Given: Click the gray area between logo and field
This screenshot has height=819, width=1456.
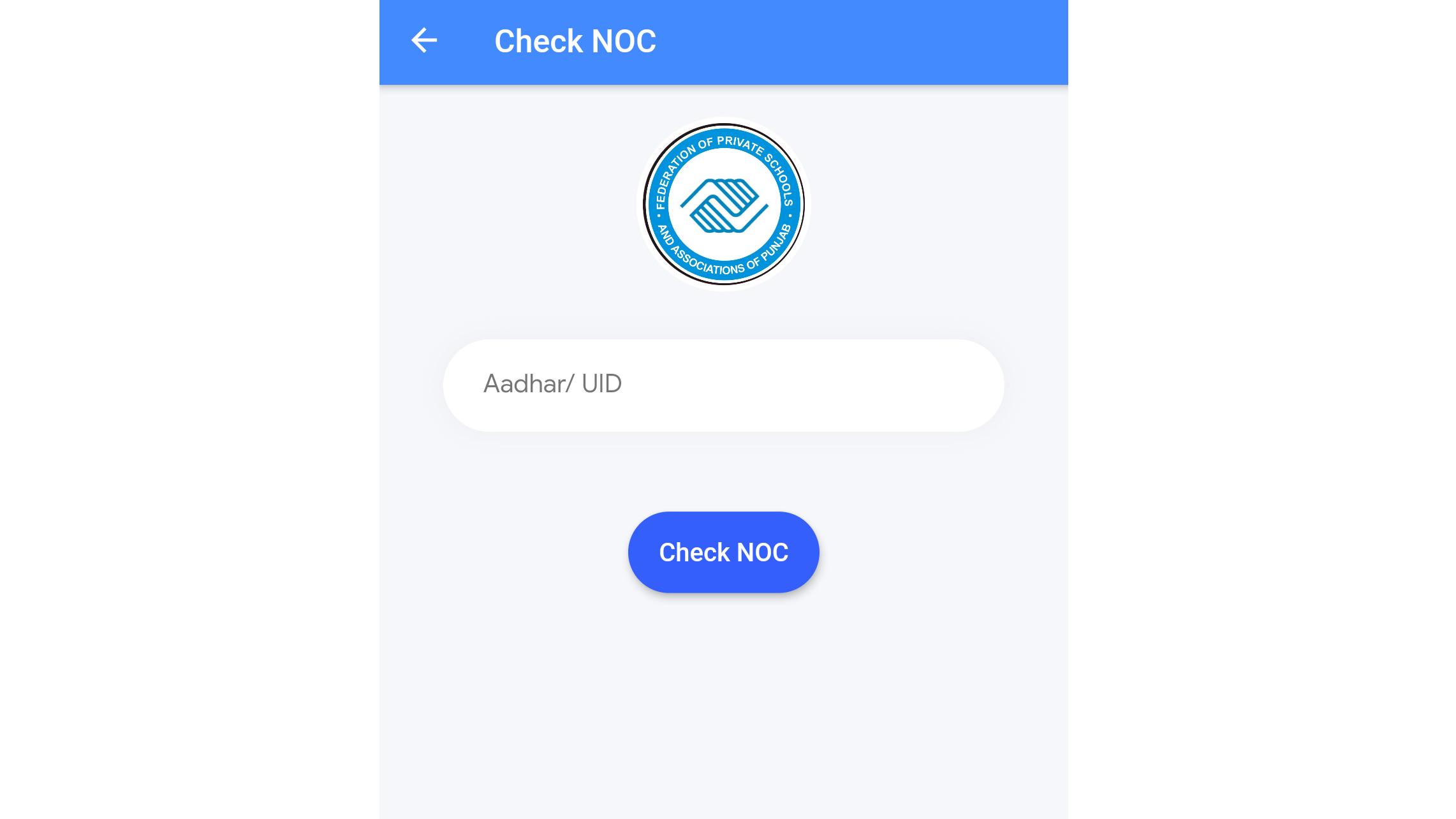Looking at the screenshot, I should (723, 315).
